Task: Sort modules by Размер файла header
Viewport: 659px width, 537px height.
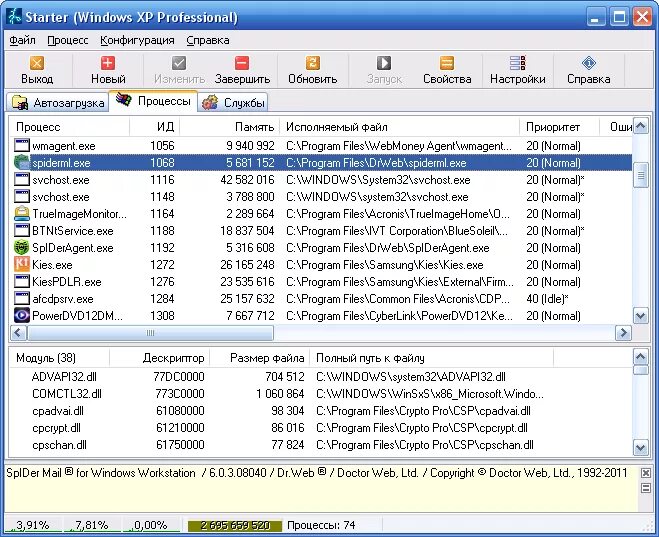Action: pos(260,358)
